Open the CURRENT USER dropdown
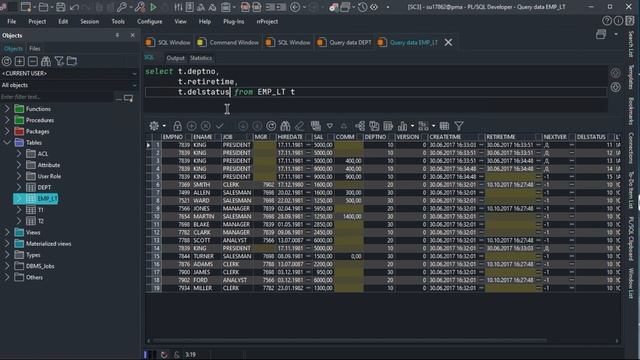The image size is (640, 360). click(x=69, y=73)
